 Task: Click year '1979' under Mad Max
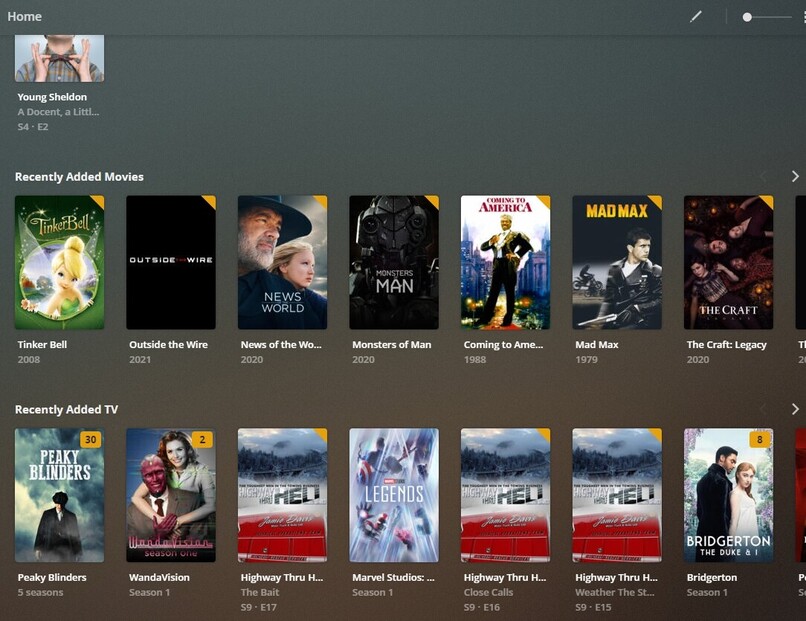587,359
